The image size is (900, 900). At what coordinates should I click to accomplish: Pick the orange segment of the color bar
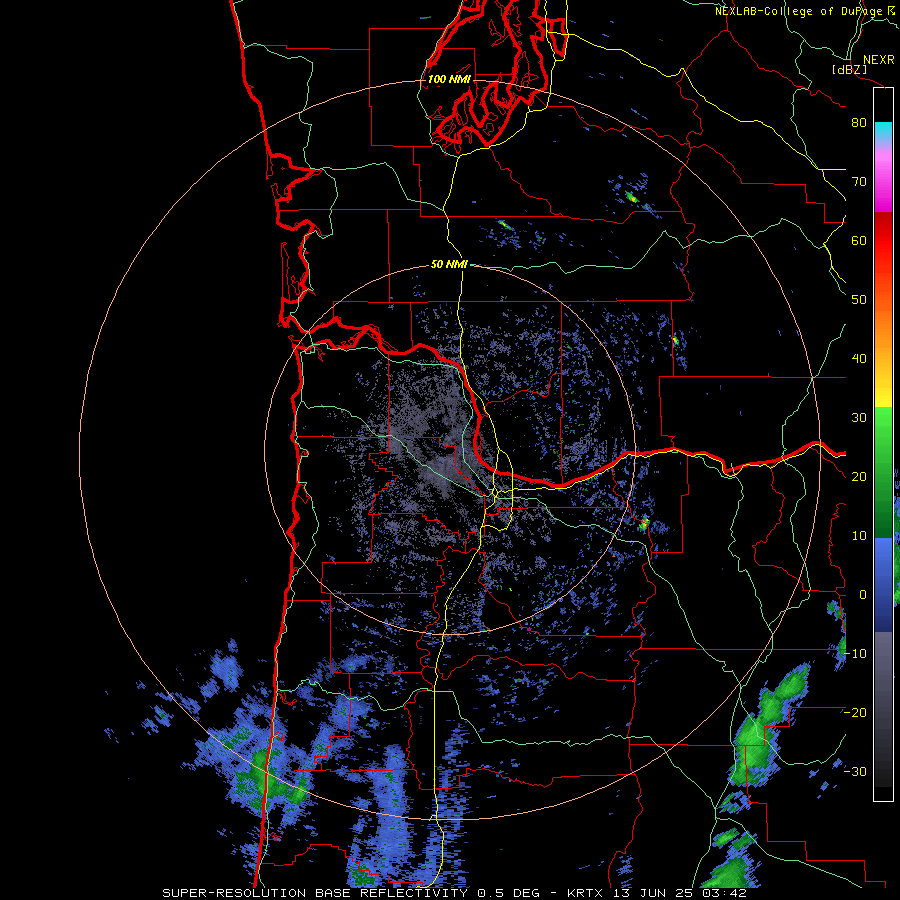tap(883, 327)
